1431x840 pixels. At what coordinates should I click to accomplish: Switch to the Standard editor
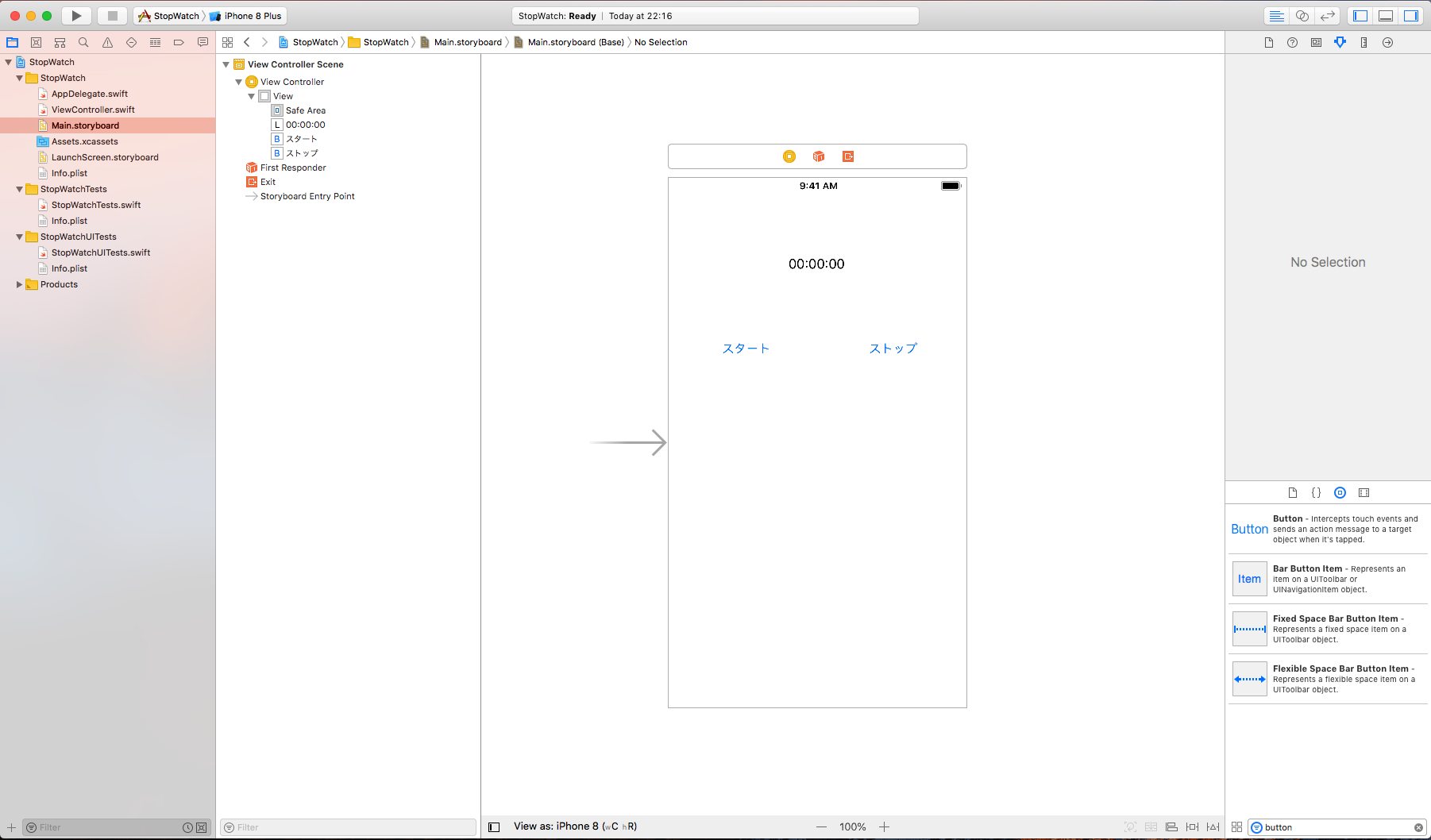[1277, 16]
